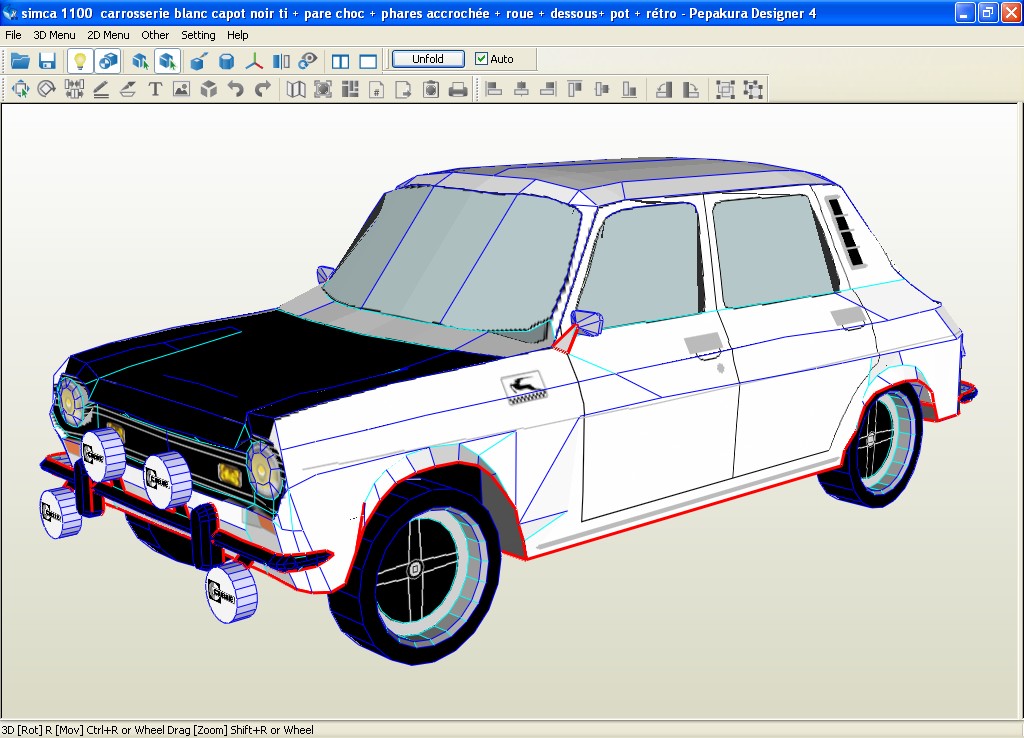
Task: Select the rotate part tool
Action: [x=46, y=89]
